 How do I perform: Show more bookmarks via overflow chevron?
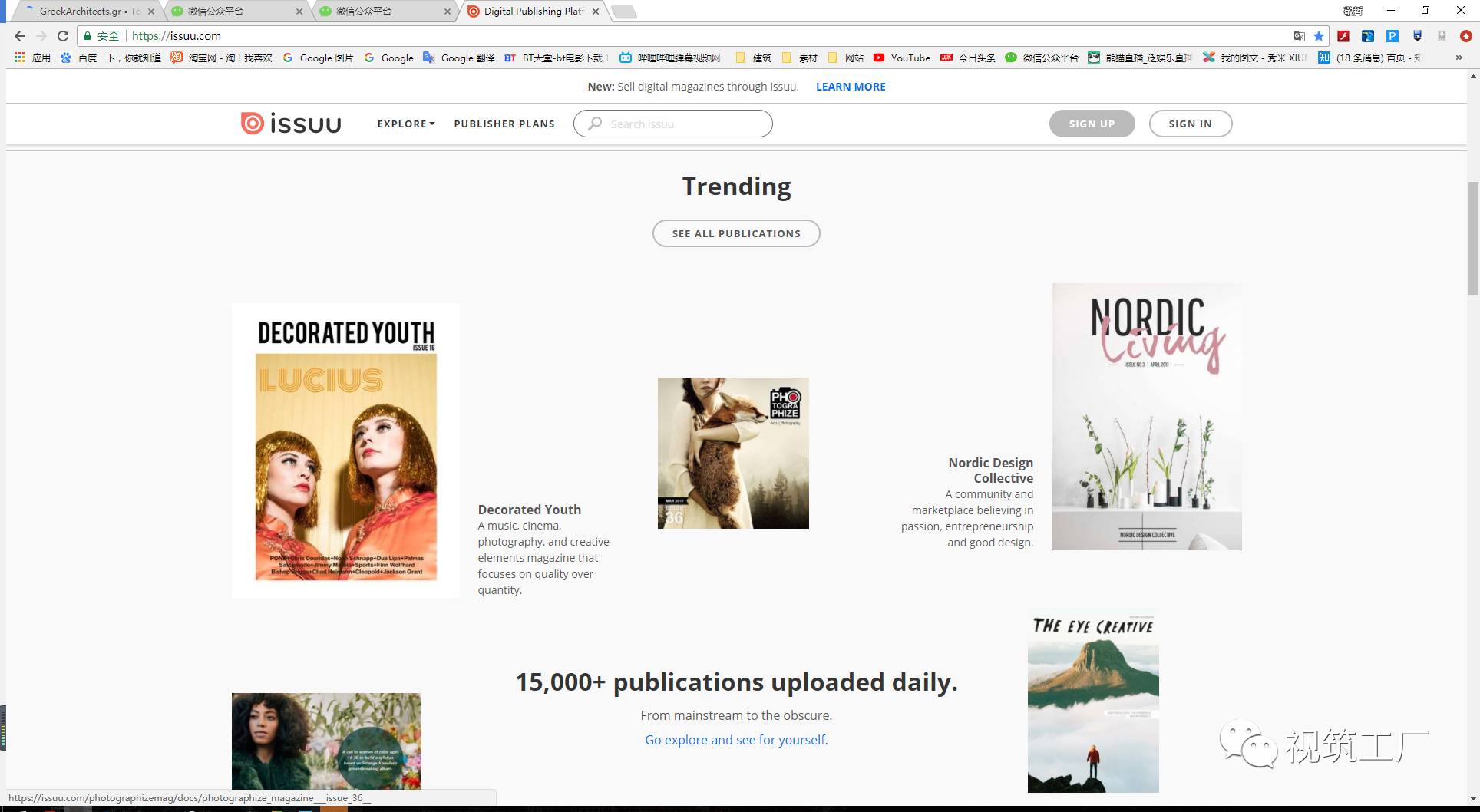pyautogui.click(x=1459, y=58)
